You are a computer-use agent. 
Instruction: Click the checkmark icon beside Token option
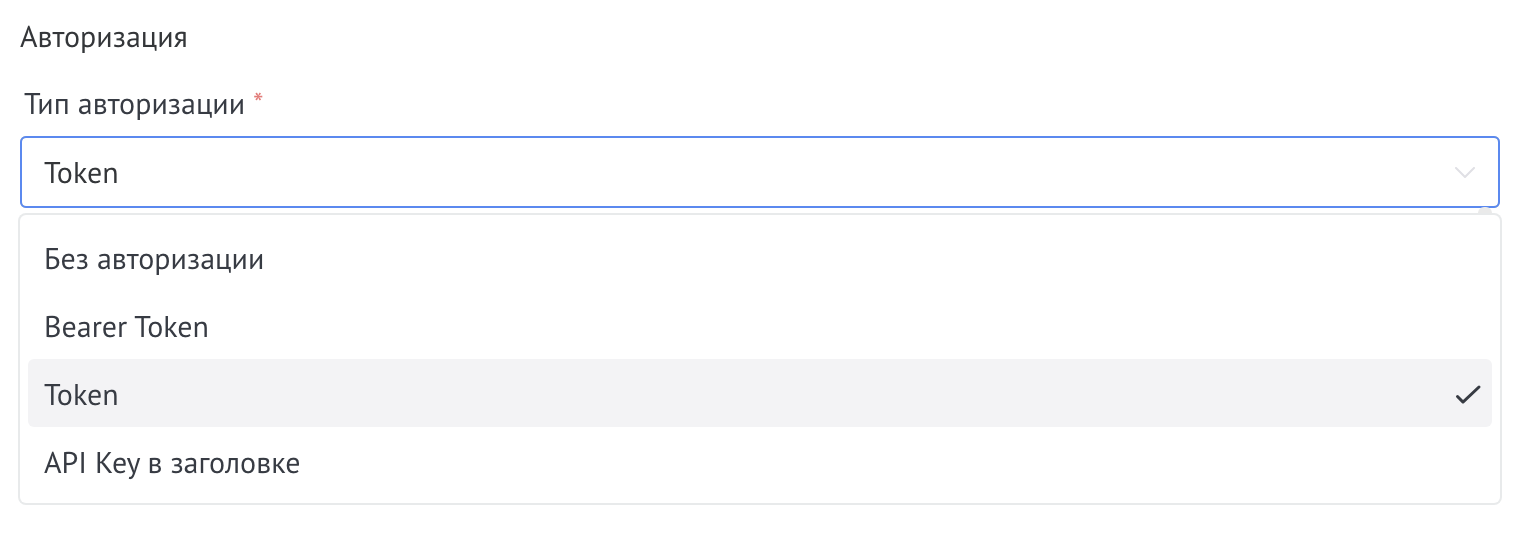coord(1467,395)
